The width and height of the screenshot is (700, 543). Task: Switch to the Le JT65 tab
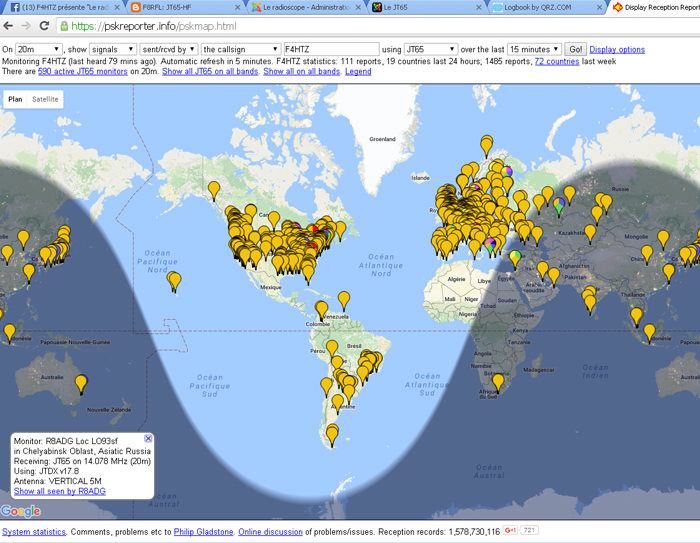(424, 8)
